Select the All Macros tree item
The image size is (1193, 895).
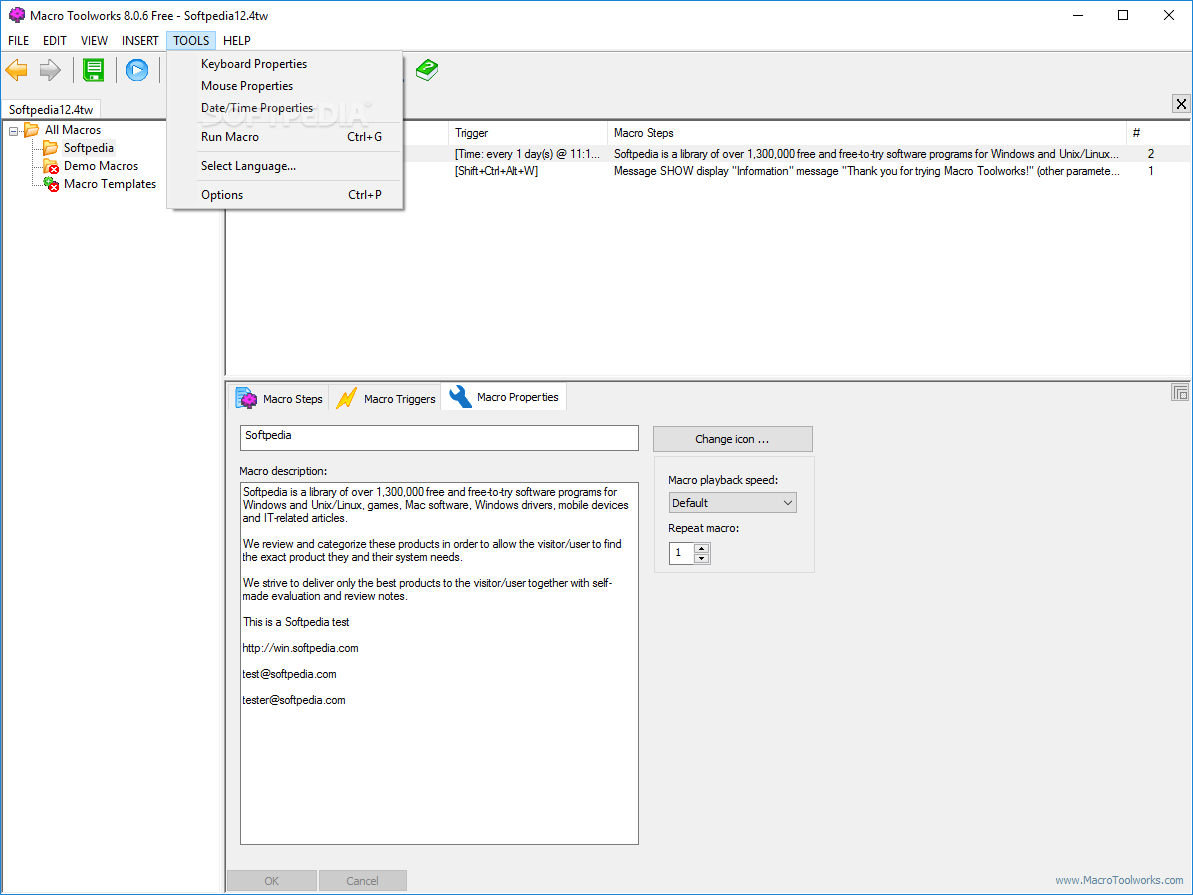click(73, 130)
